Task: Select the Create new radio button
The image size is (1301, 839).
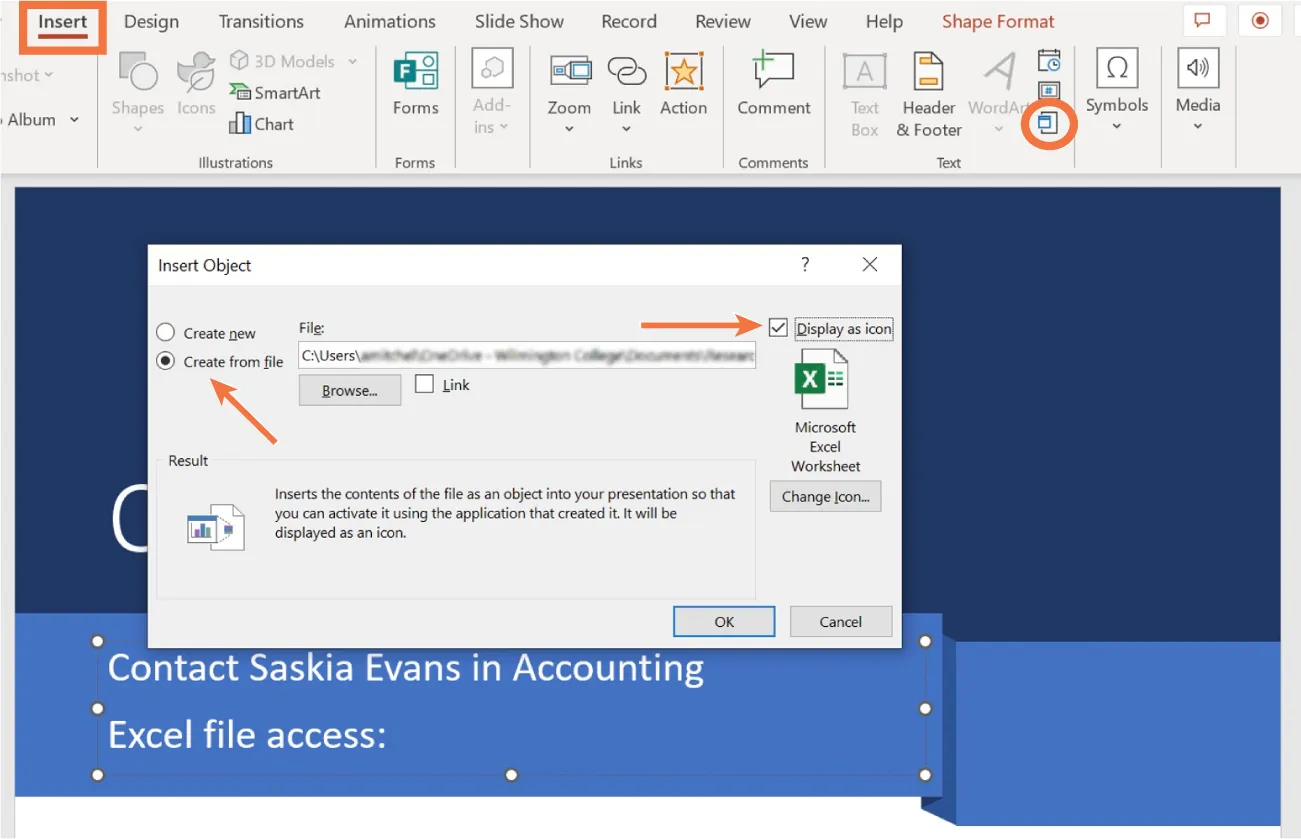Action: point(164,332)
